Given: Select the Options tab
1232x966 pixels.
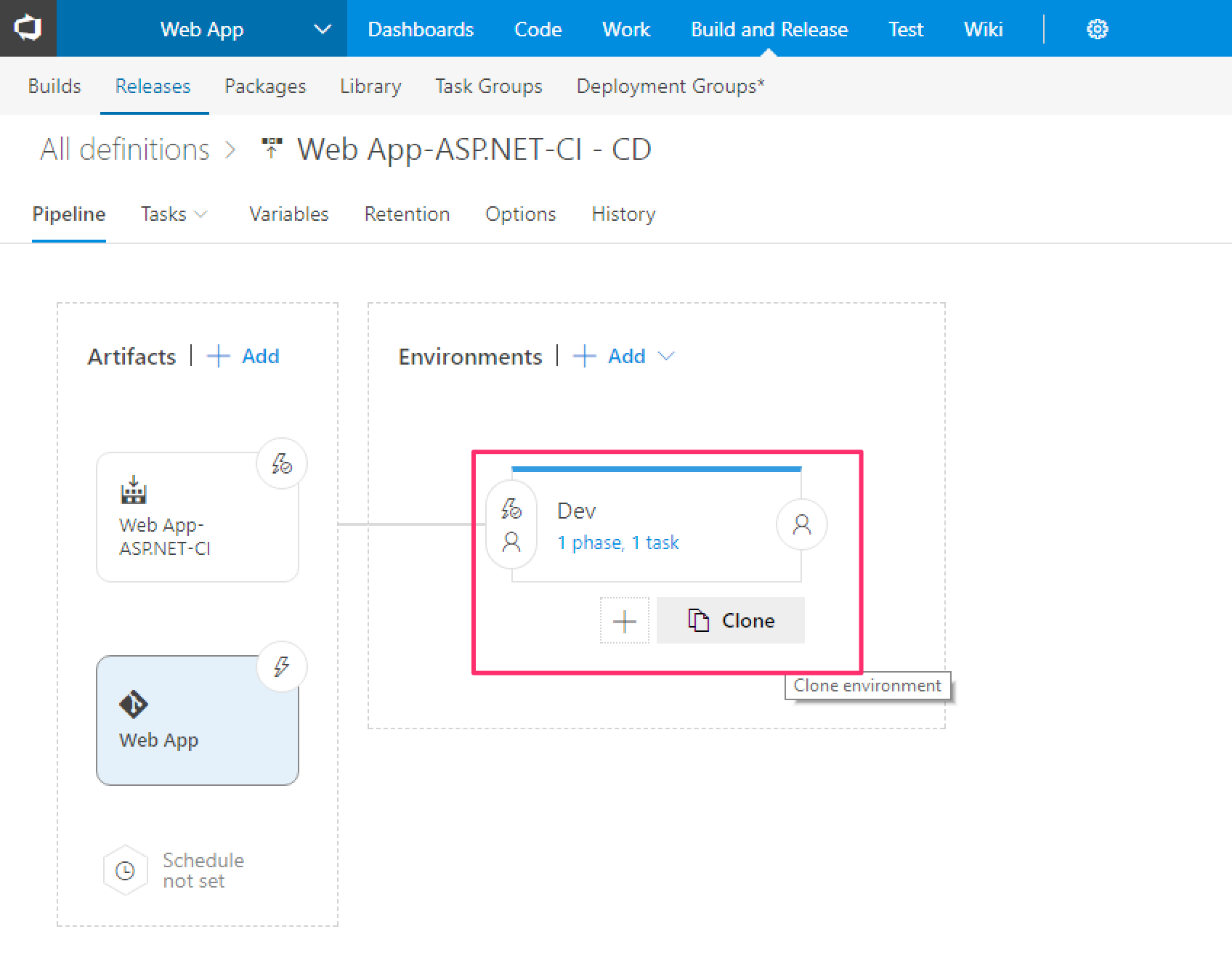Looking at the screenshot, I should (x=521, y=214).
